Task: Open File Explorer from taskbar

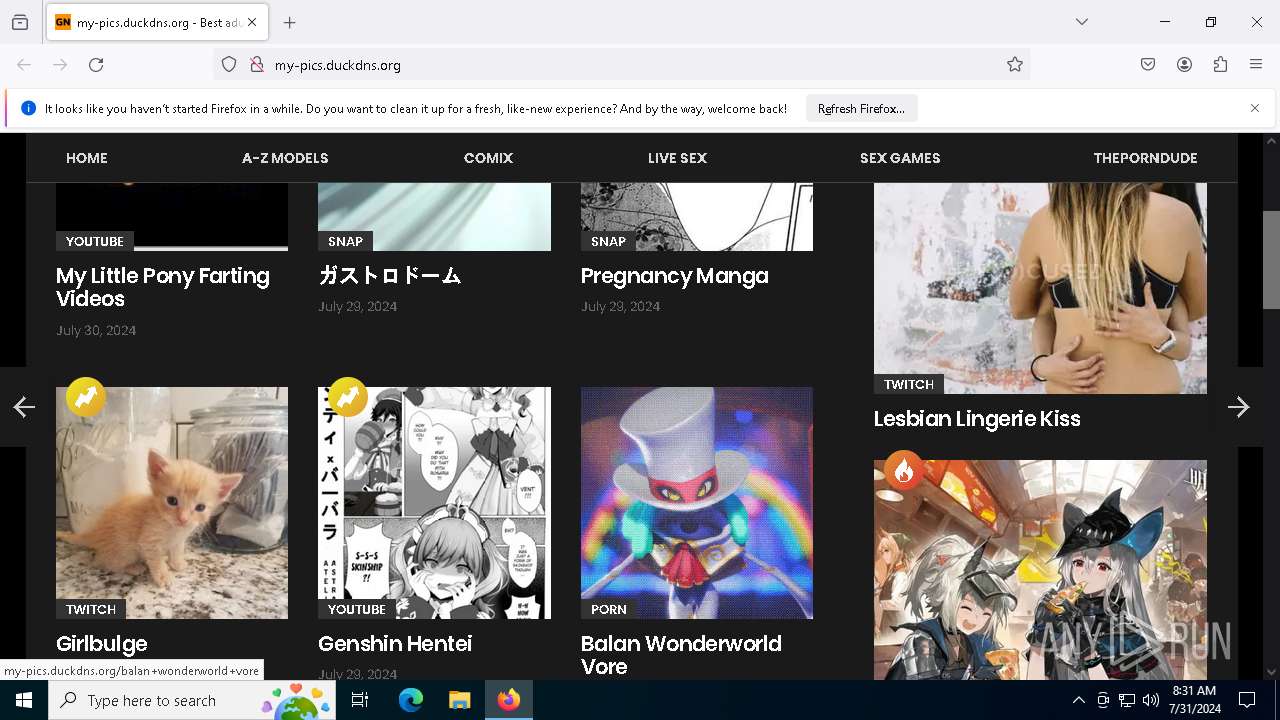Action: click(x=459, y=700)
